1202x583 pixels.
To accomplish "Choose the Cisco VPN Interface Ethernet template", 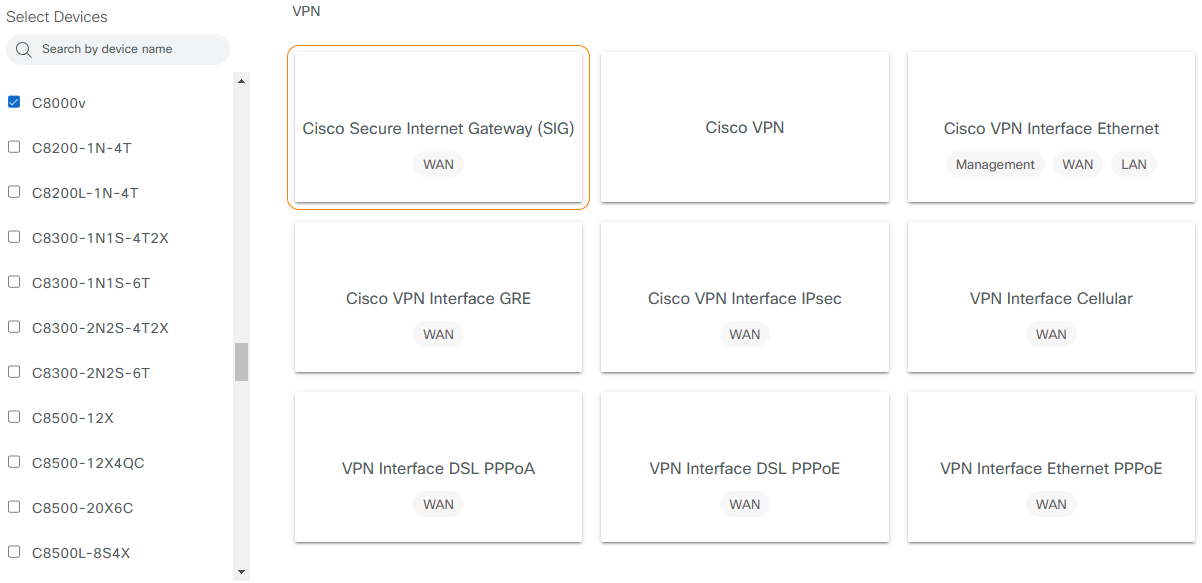I will [1050, 127].
